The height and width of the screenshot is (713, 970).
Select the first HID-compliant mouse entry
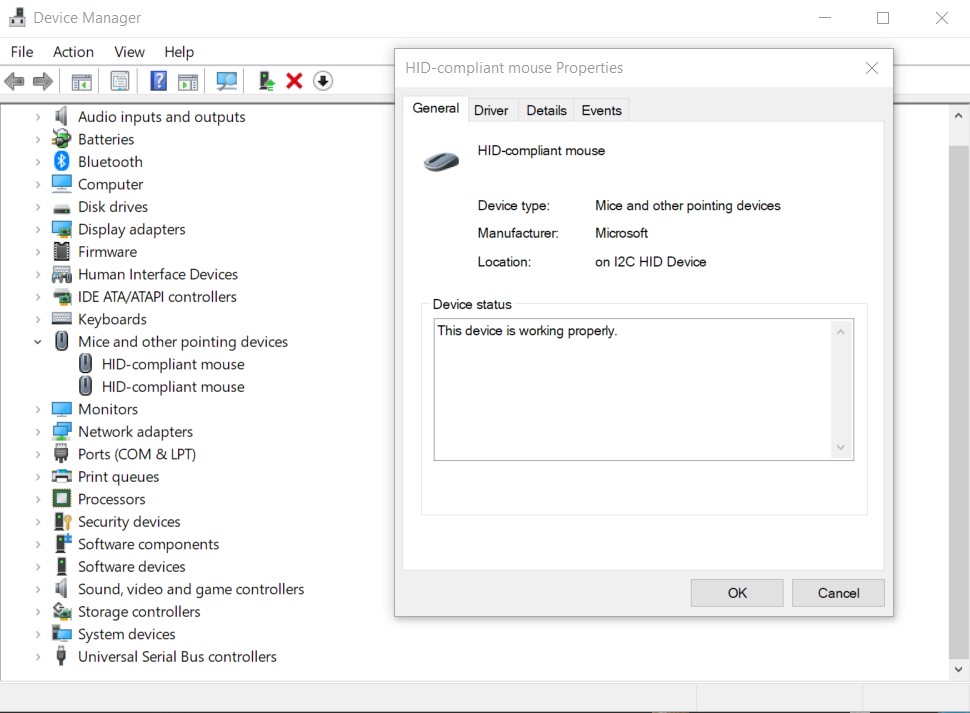coord(171,363)
